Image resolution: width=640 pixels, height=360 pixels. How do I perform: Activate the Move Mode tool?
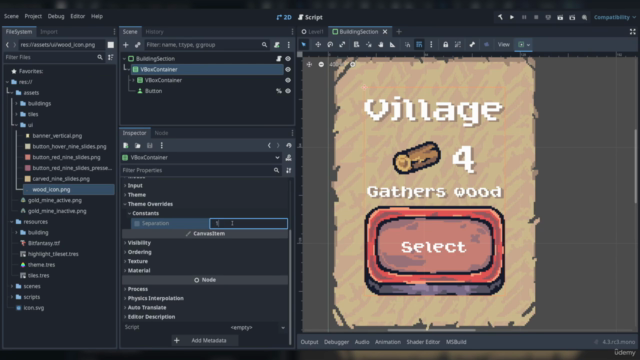(318, 44)
